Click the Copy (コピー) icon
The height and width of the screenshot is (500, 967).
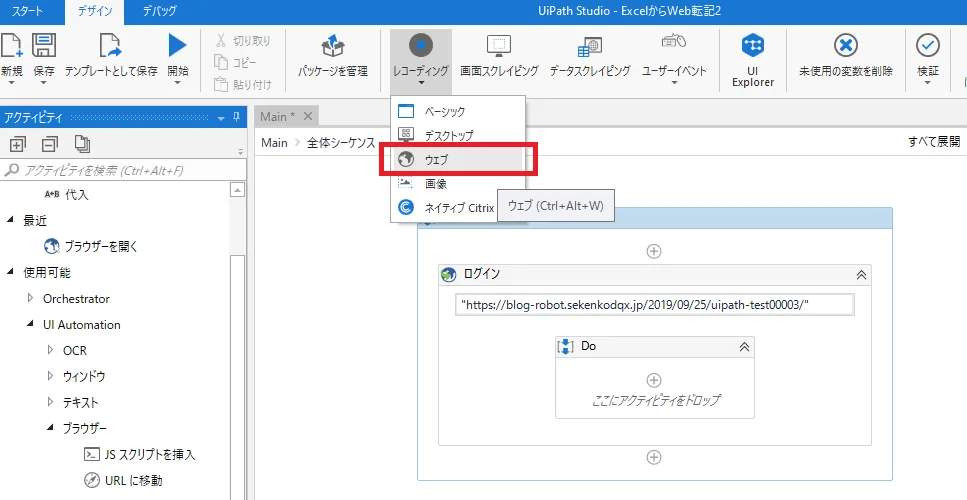pos(221,63)
